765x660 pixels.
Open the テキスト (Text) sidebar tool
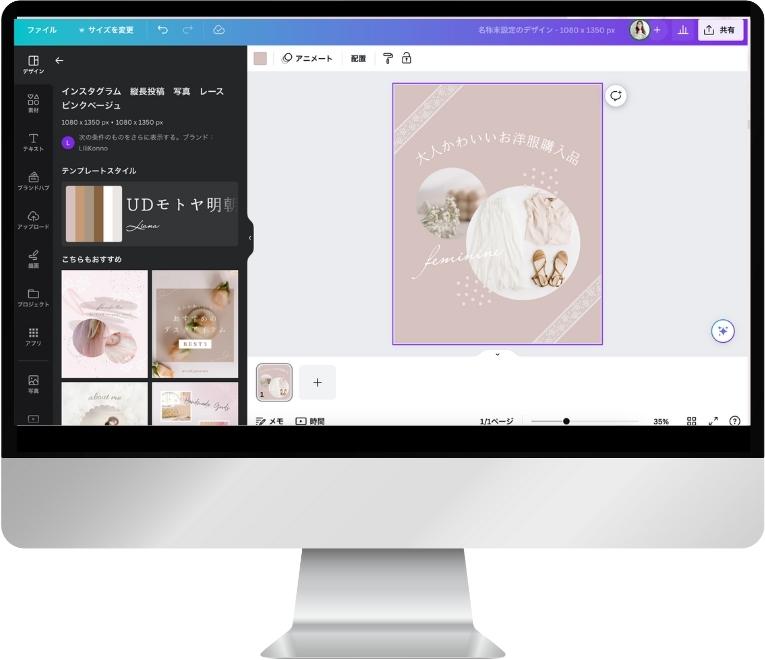click(x=33, y=142)
